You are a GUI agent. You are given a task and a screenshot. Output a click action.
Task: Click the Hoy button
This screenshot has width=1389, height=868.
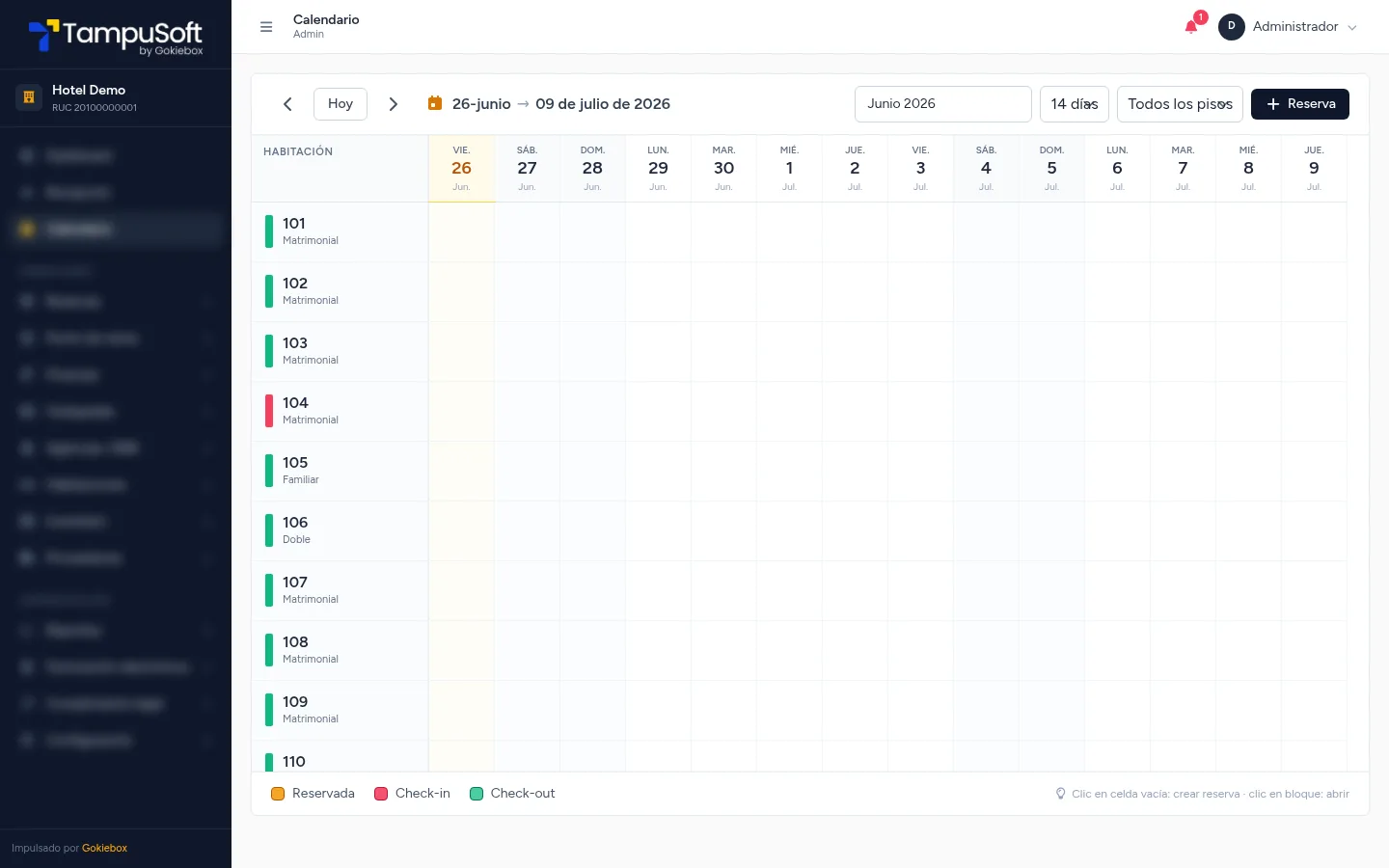(340, 104)
